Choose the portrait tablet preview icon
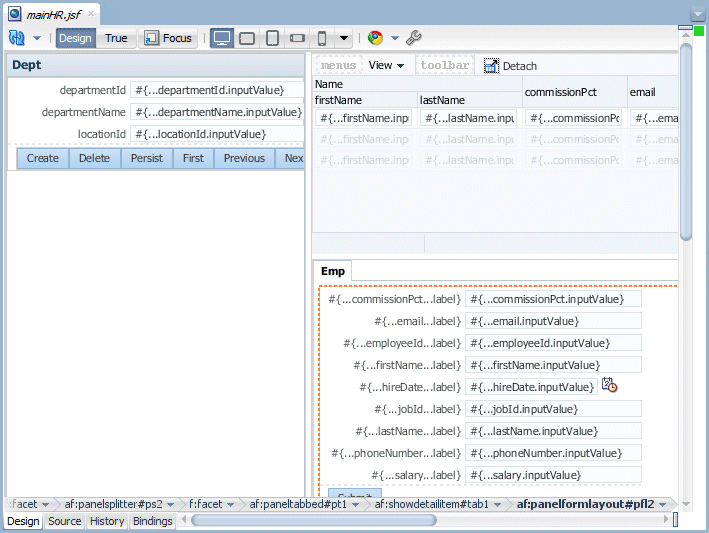 (x=272, y=38)
